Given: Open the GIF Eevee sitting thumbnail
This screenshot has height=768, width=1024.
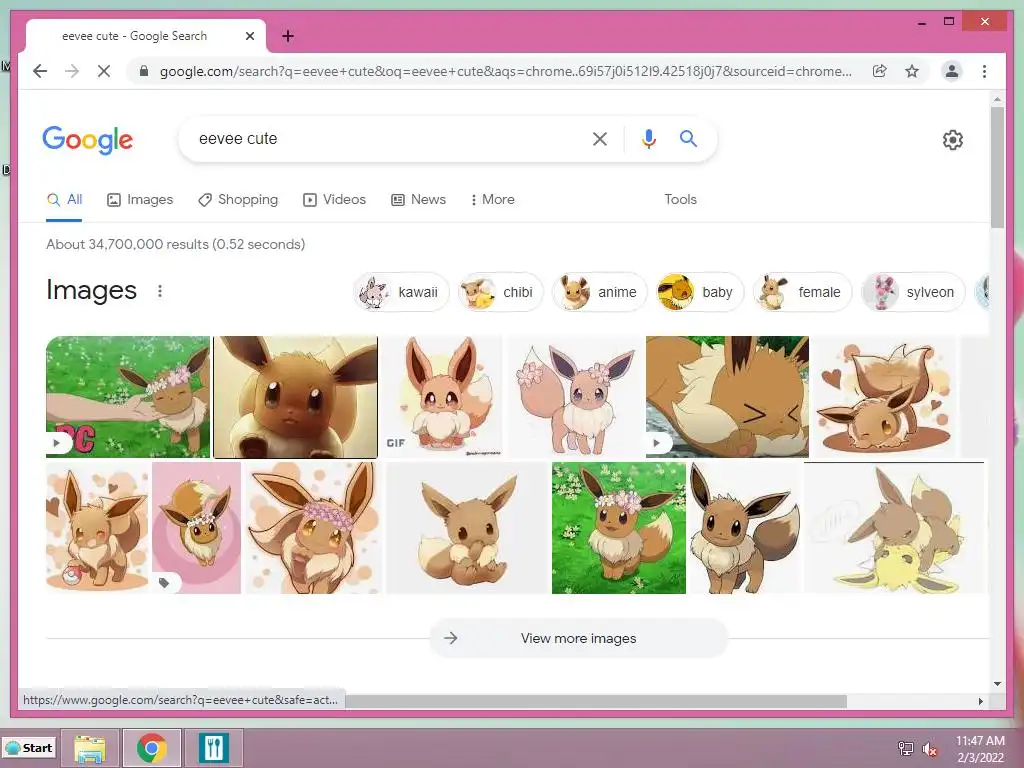Looking at the screenshot, I should point(442,397).
